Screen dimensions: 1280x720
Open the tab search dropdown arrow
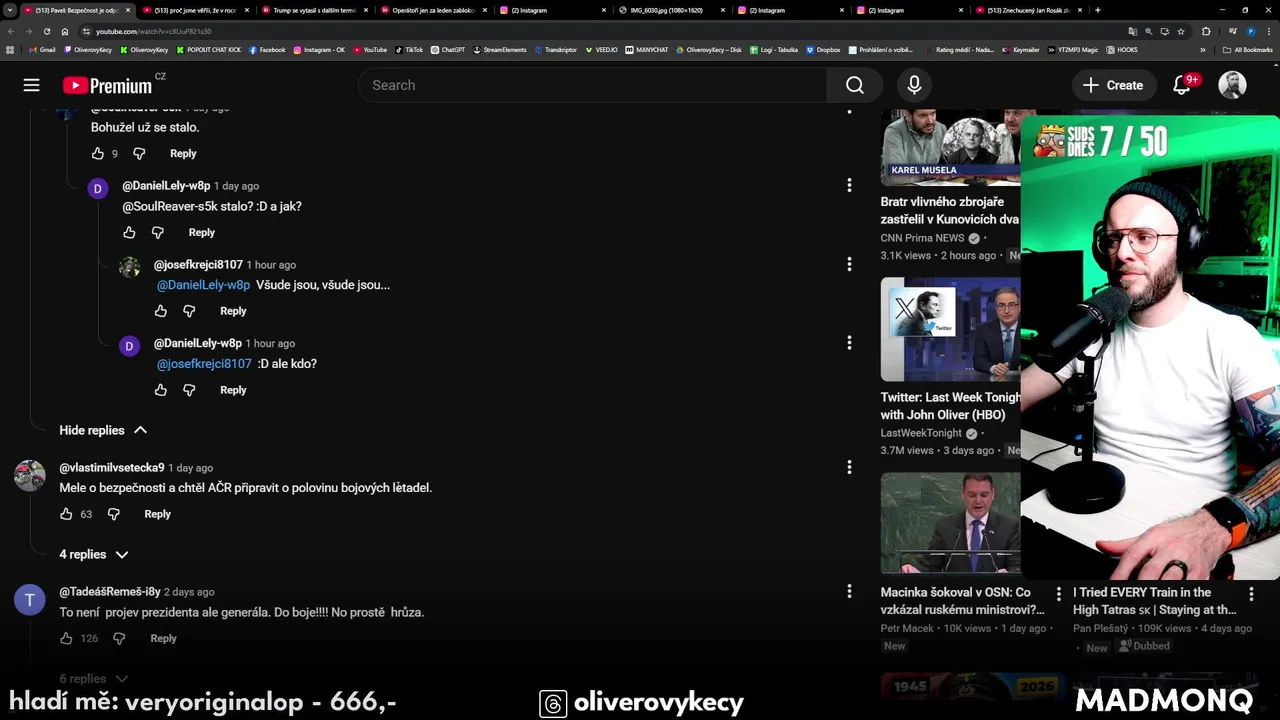click(x=11, y=10)
